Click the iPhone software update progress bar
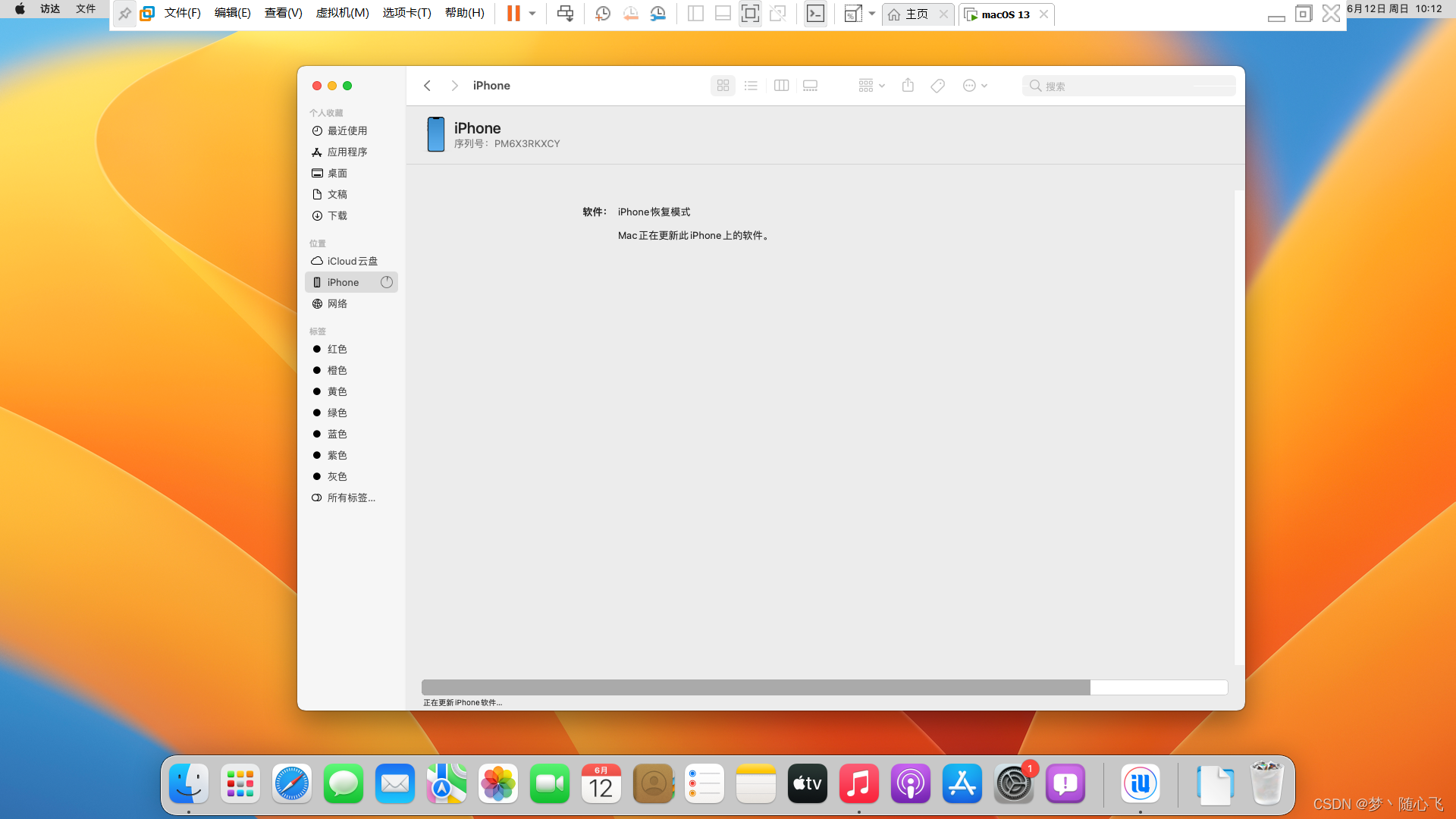The height and width of the screenshot is (819, 1456). (824, 687)
